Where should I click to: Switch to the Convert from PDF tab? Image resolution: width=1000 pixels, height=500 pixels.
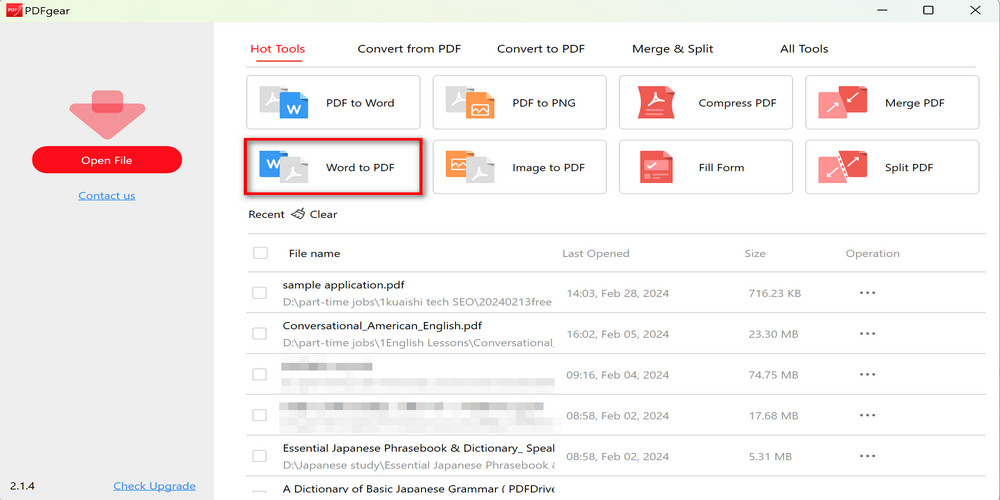(409, 49)
